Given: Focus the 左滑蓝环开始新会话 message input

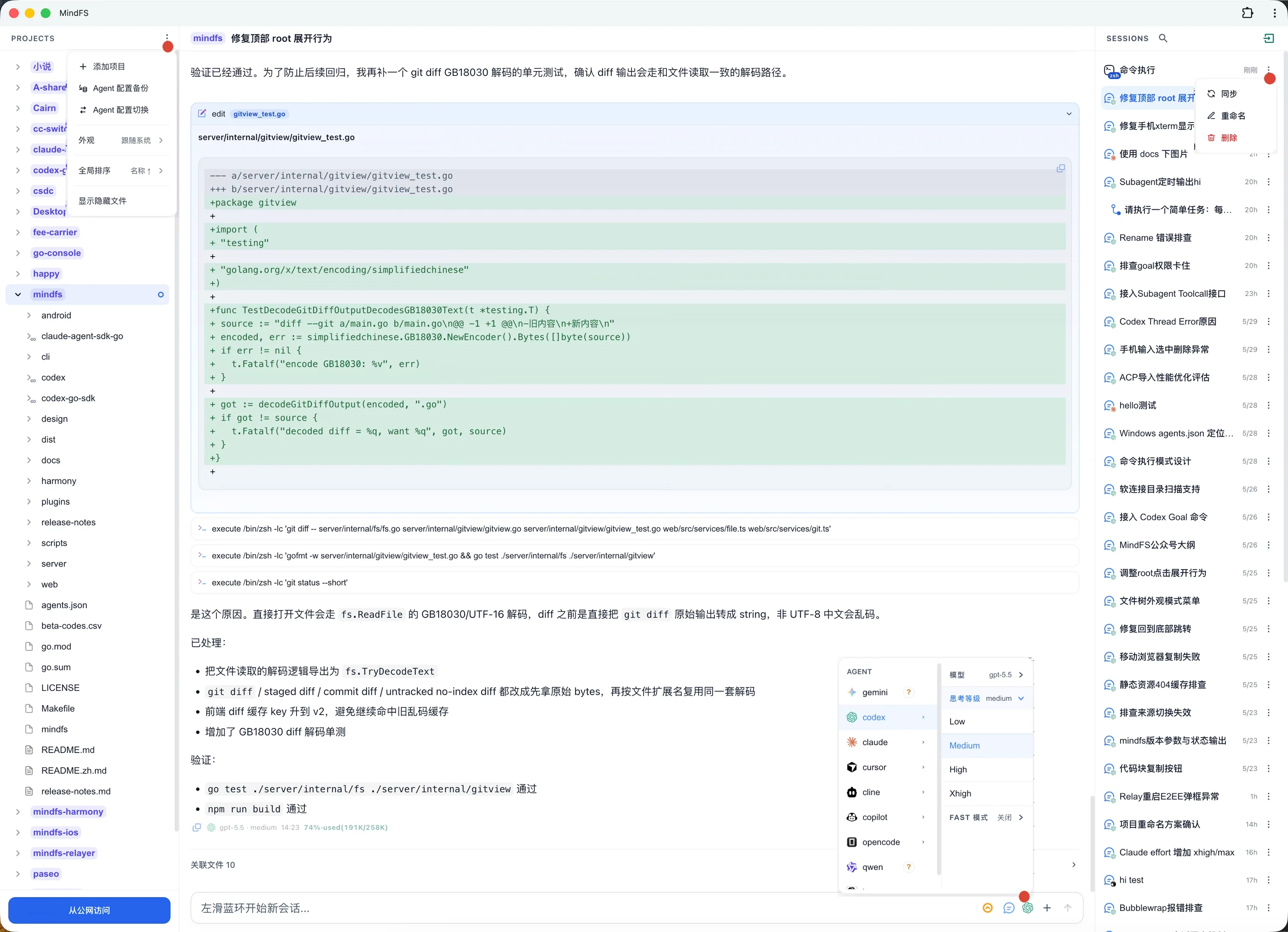Looking at the screenshot, I should (585, 907).
